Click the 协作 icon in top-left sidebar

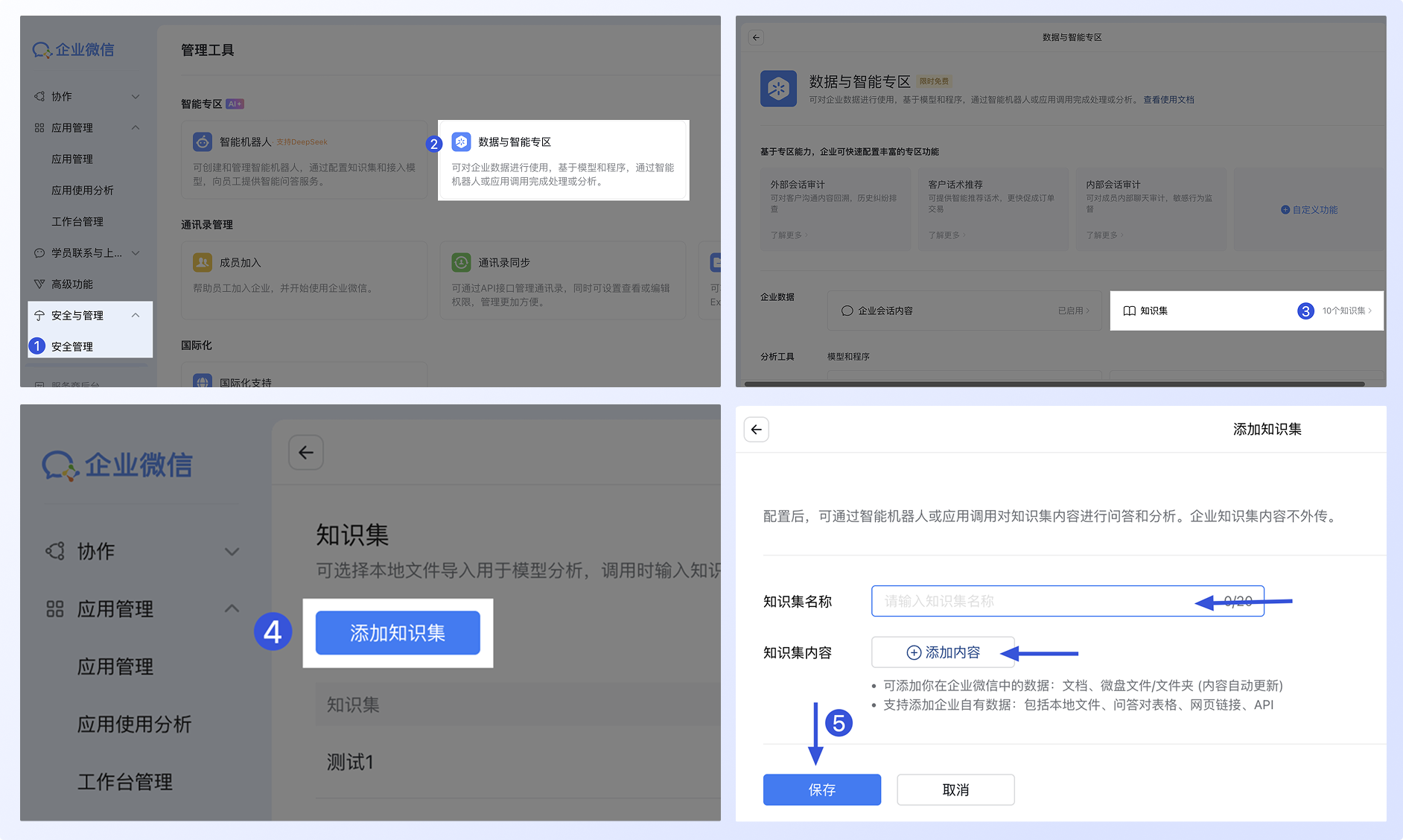point(39,96)
